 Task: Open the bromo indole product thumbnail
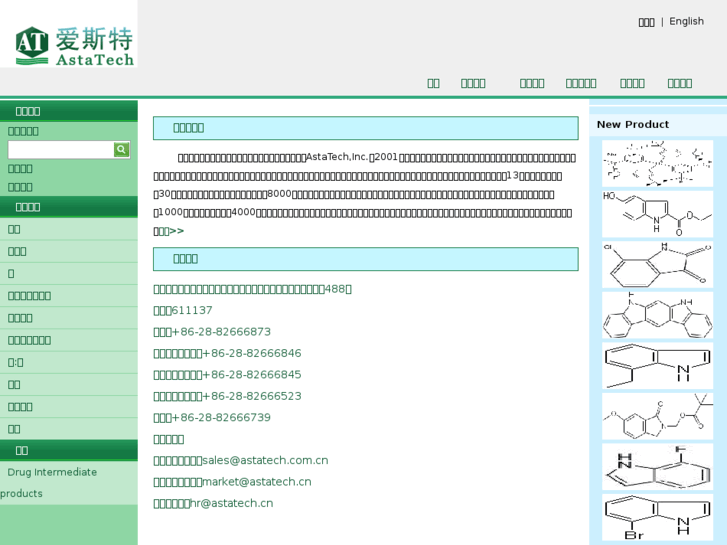[657, 517]
